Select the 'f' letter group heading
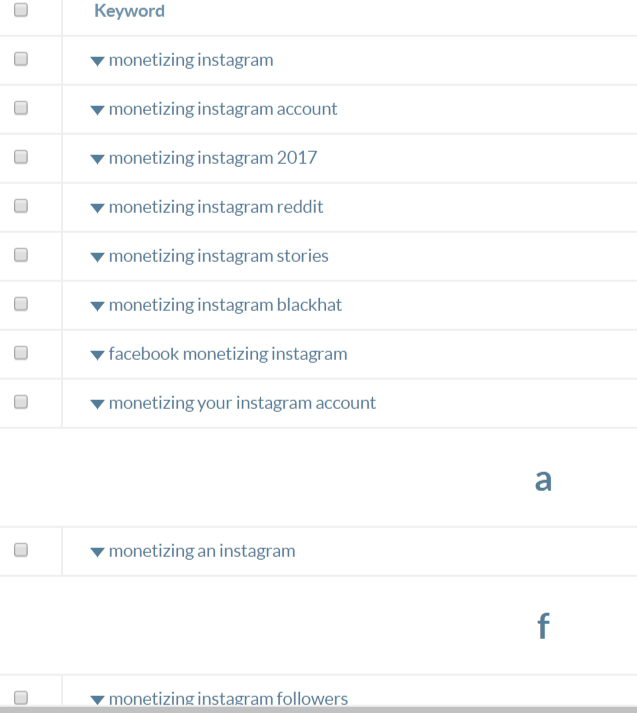637x713 pixels. (543, 626)
